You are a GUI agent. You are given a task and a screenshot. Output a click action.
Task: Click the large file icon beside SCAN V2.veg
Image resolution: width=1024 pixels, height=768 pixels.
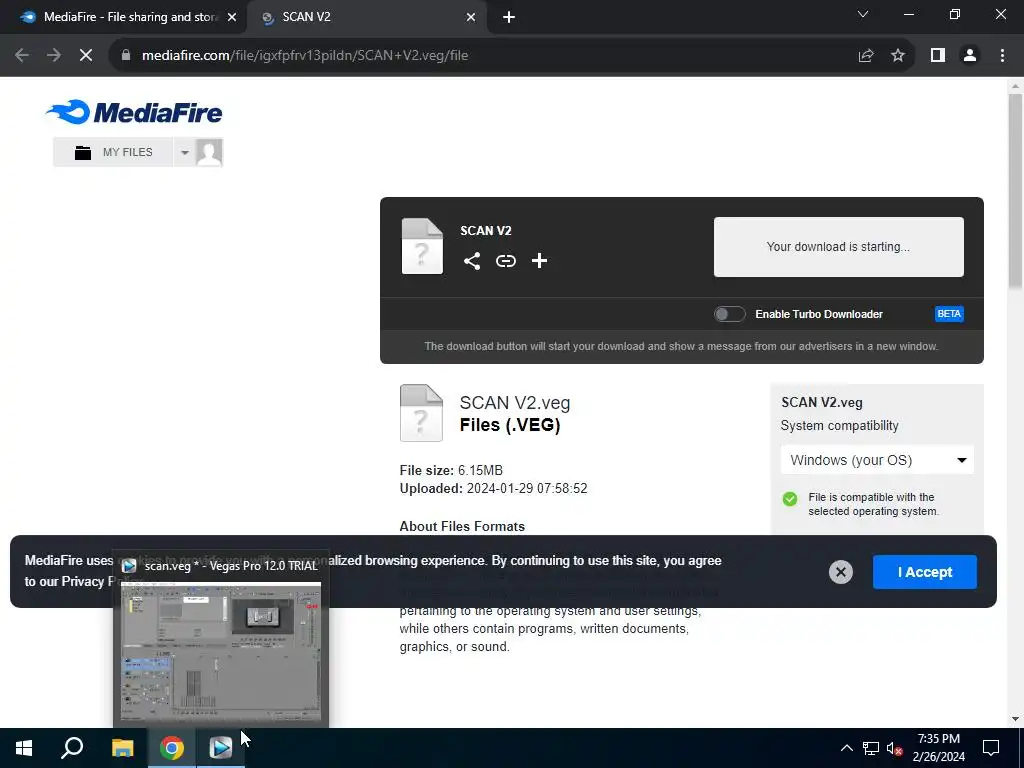pos(421,413)
